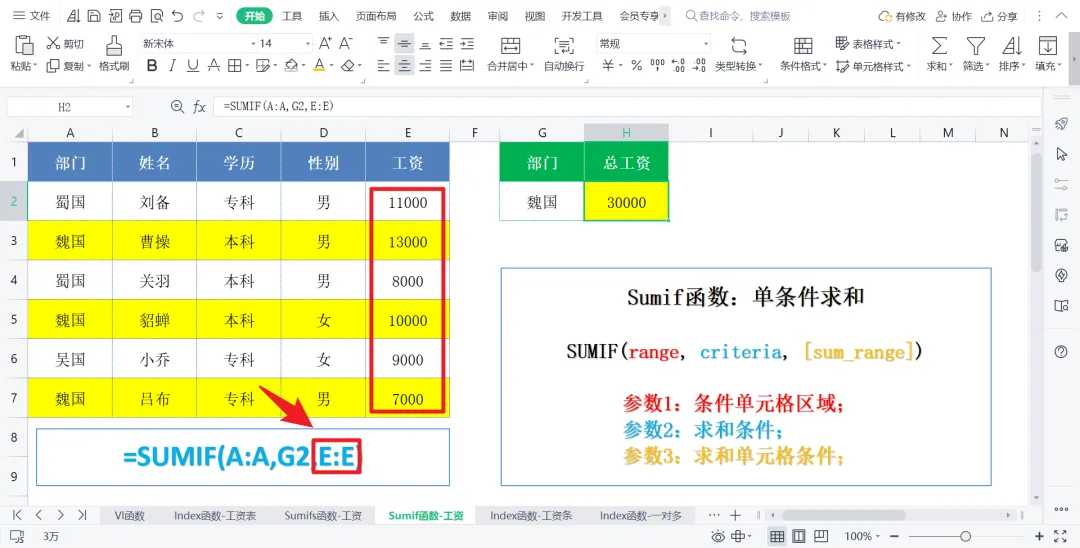This screenshot has width=1080, height=548.
Task: Click the magnifier icon beside the formula bar
Action: [x=177, y=107]
